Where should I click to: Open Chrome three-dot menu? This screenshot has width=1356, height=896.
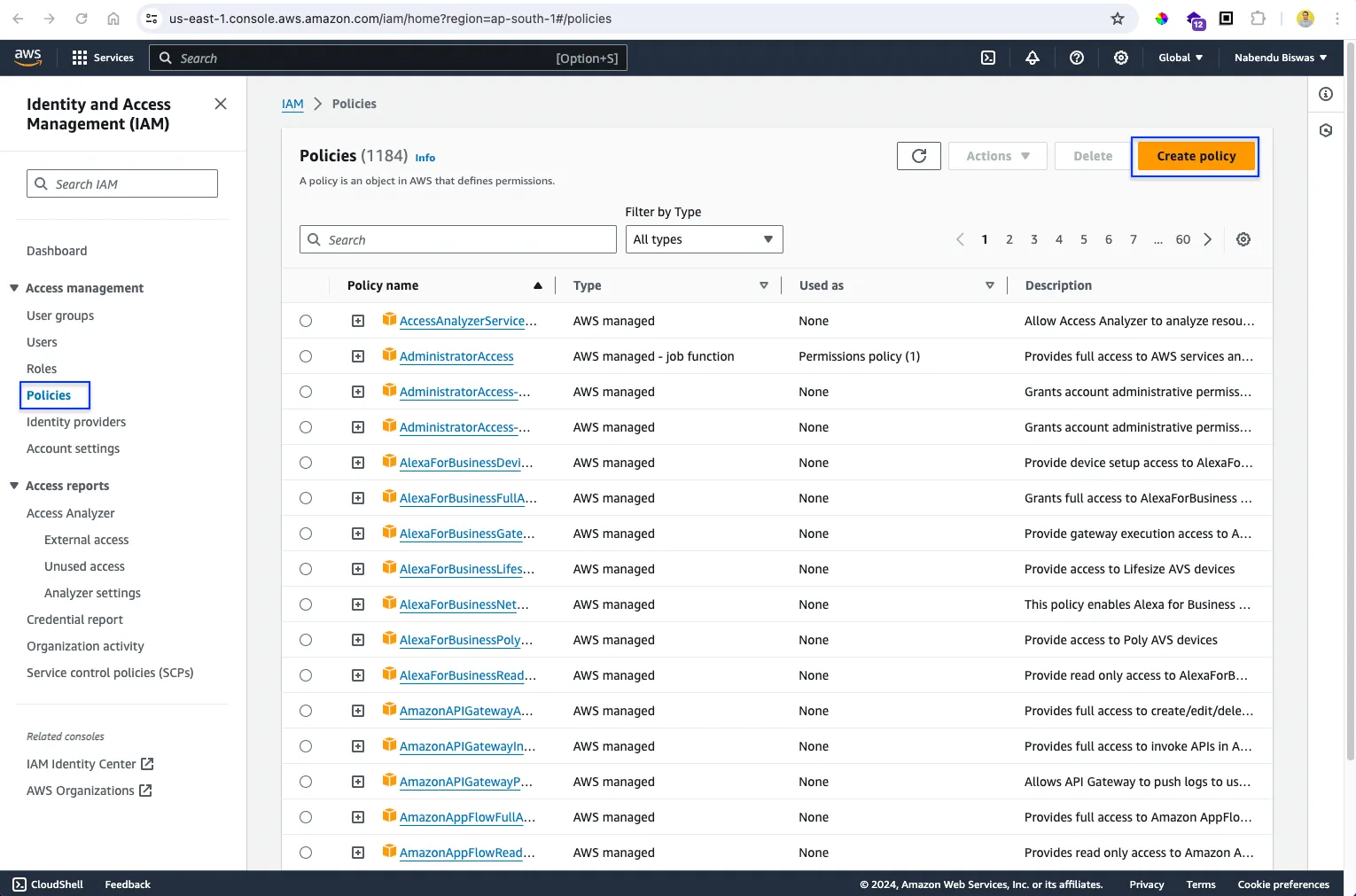point(1337,19)
